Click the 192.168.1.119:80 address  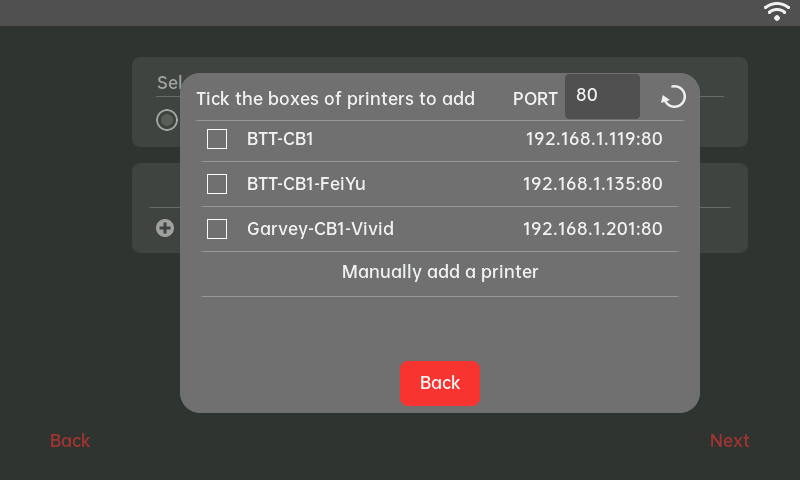pos(594,139)
